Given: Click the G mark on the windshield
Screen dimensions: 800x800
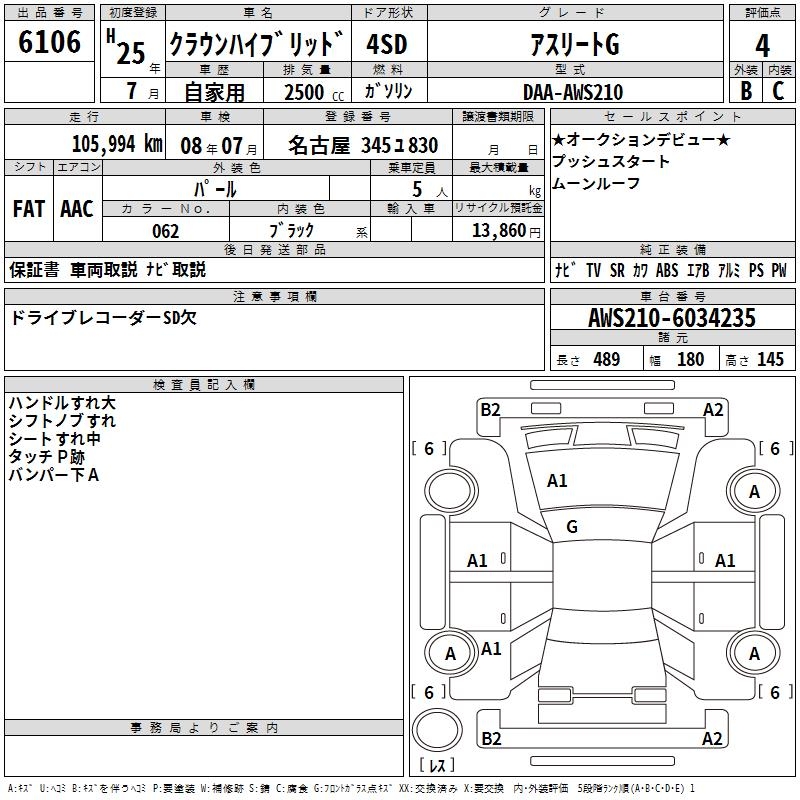Looking at the screenshot, I should coord(572,526).
